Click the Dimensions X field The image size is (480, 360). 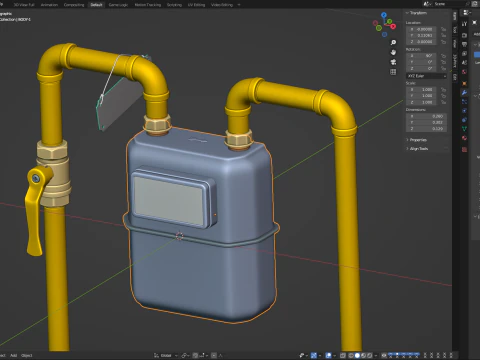[426, 116]
